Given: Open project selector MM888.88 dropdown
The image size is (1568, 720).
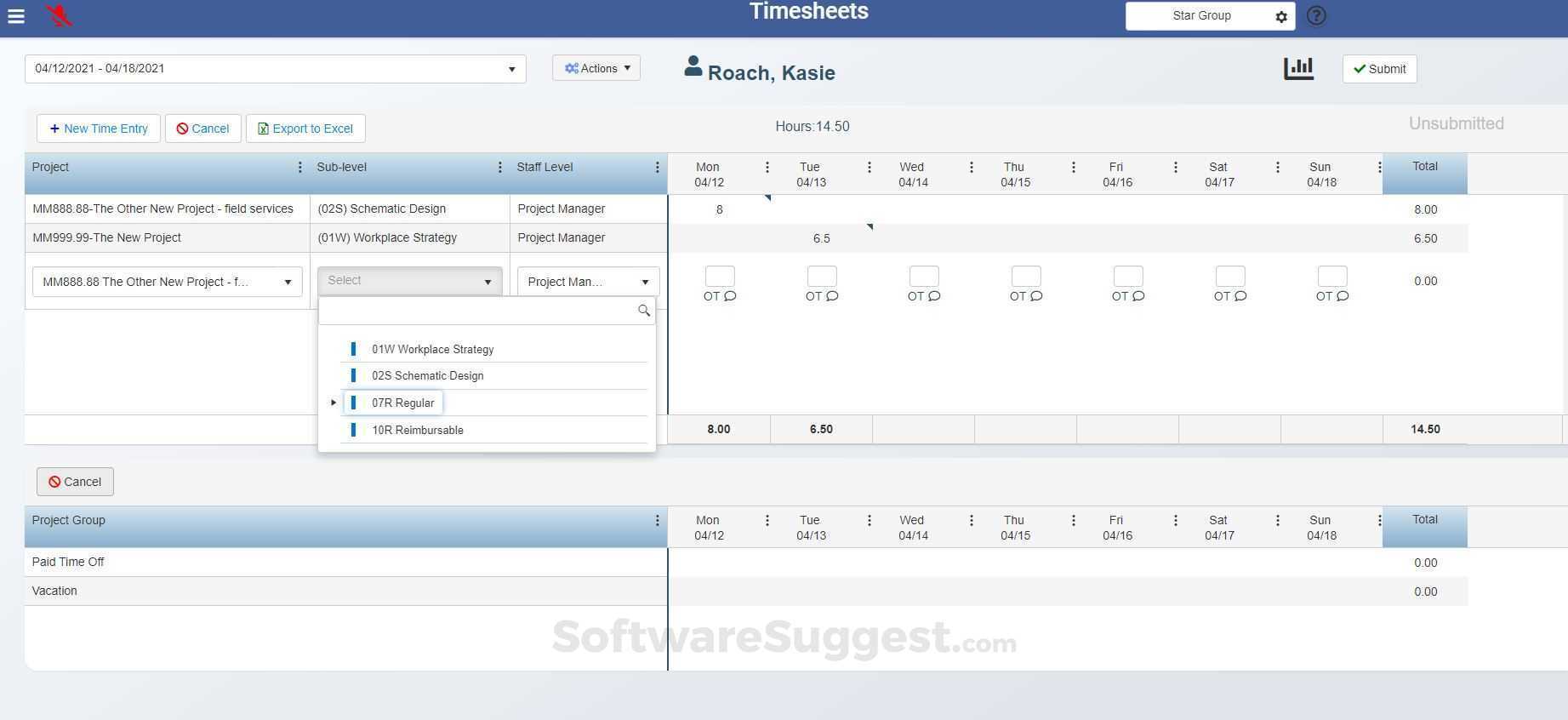Looking at the screenshot, I should click(x=168, y=282).
